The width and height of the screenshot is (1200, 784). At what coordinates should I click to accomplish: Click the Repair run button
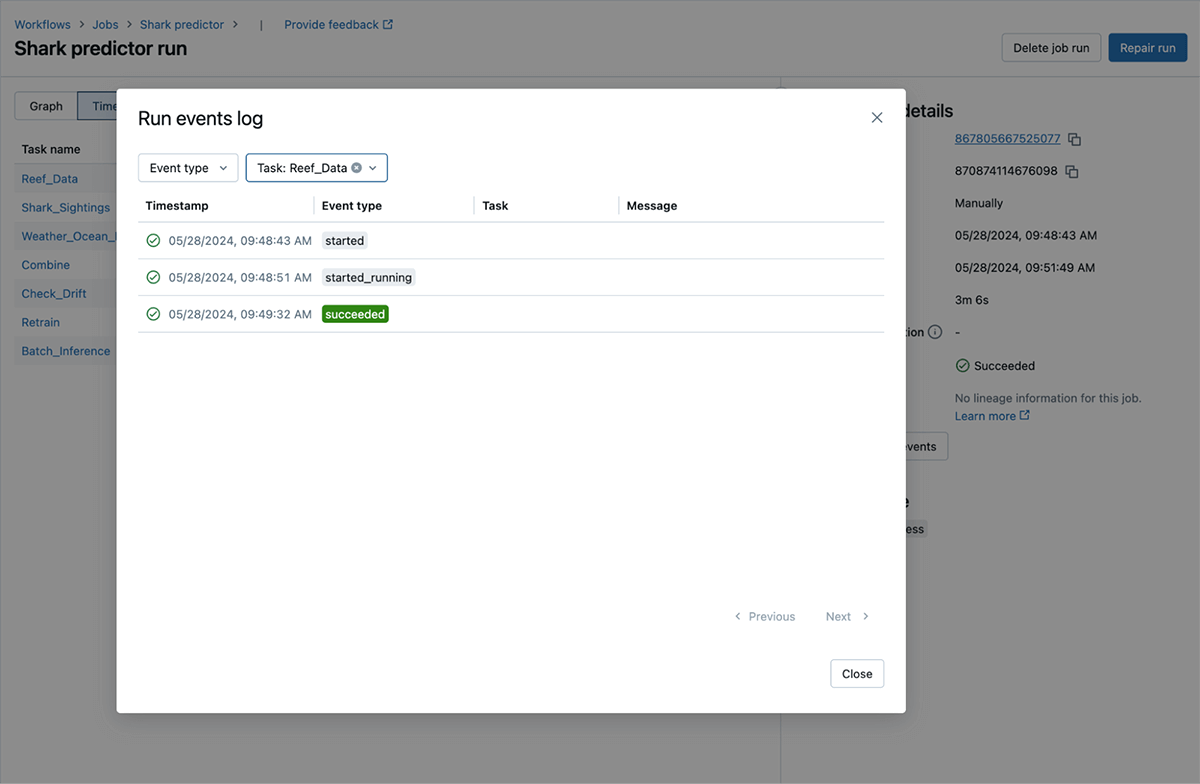click(1147, 48)
